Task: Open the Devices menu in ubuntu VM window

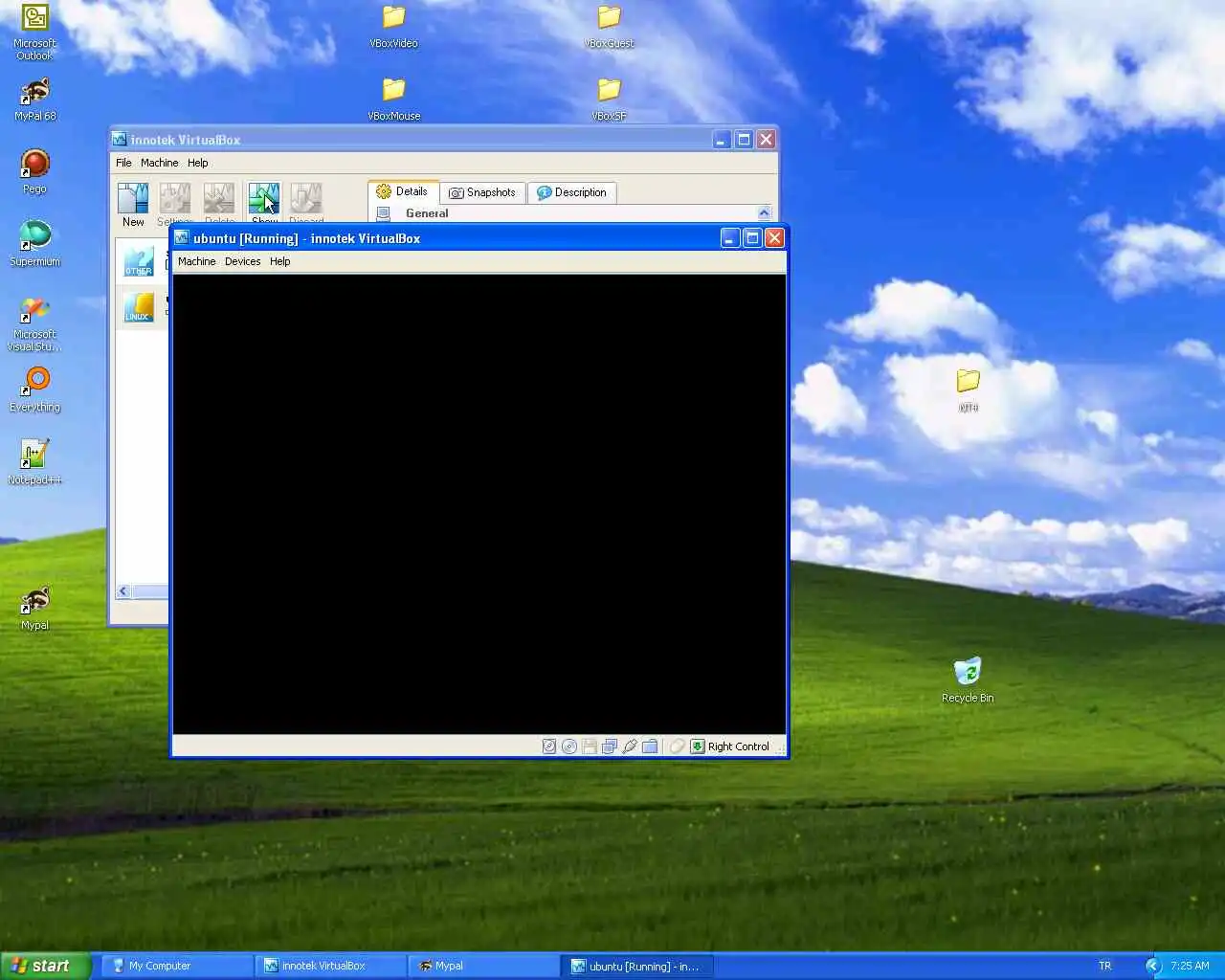Action: click(x=242, y=261)
